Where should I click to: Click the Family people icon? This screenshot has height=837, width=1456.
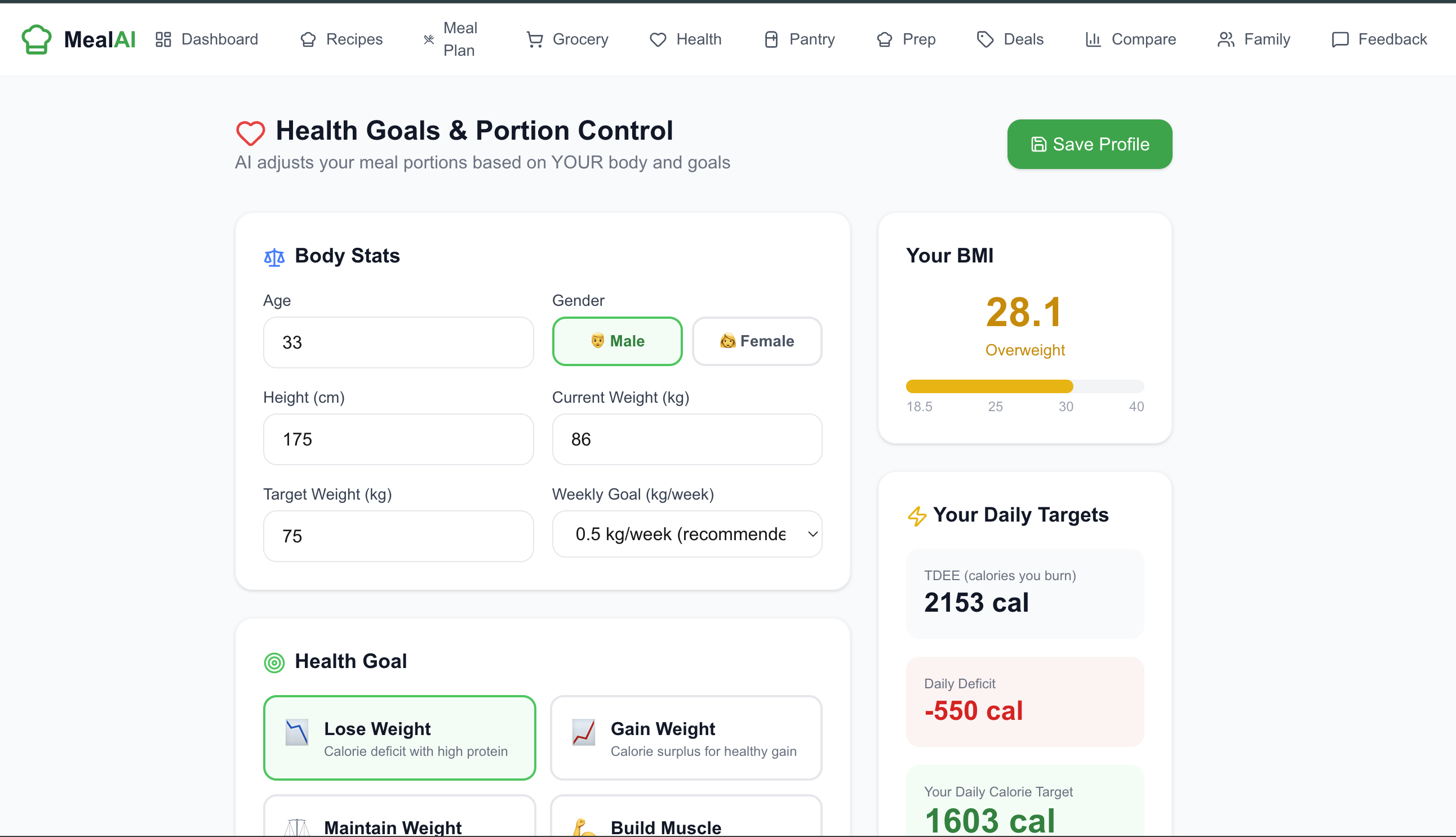coord(1226,39)
